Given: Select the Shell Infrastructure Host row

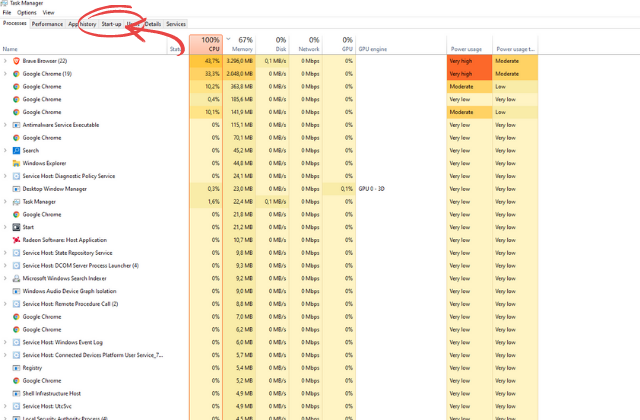Looking at the screenshot, I should point(269,393).
